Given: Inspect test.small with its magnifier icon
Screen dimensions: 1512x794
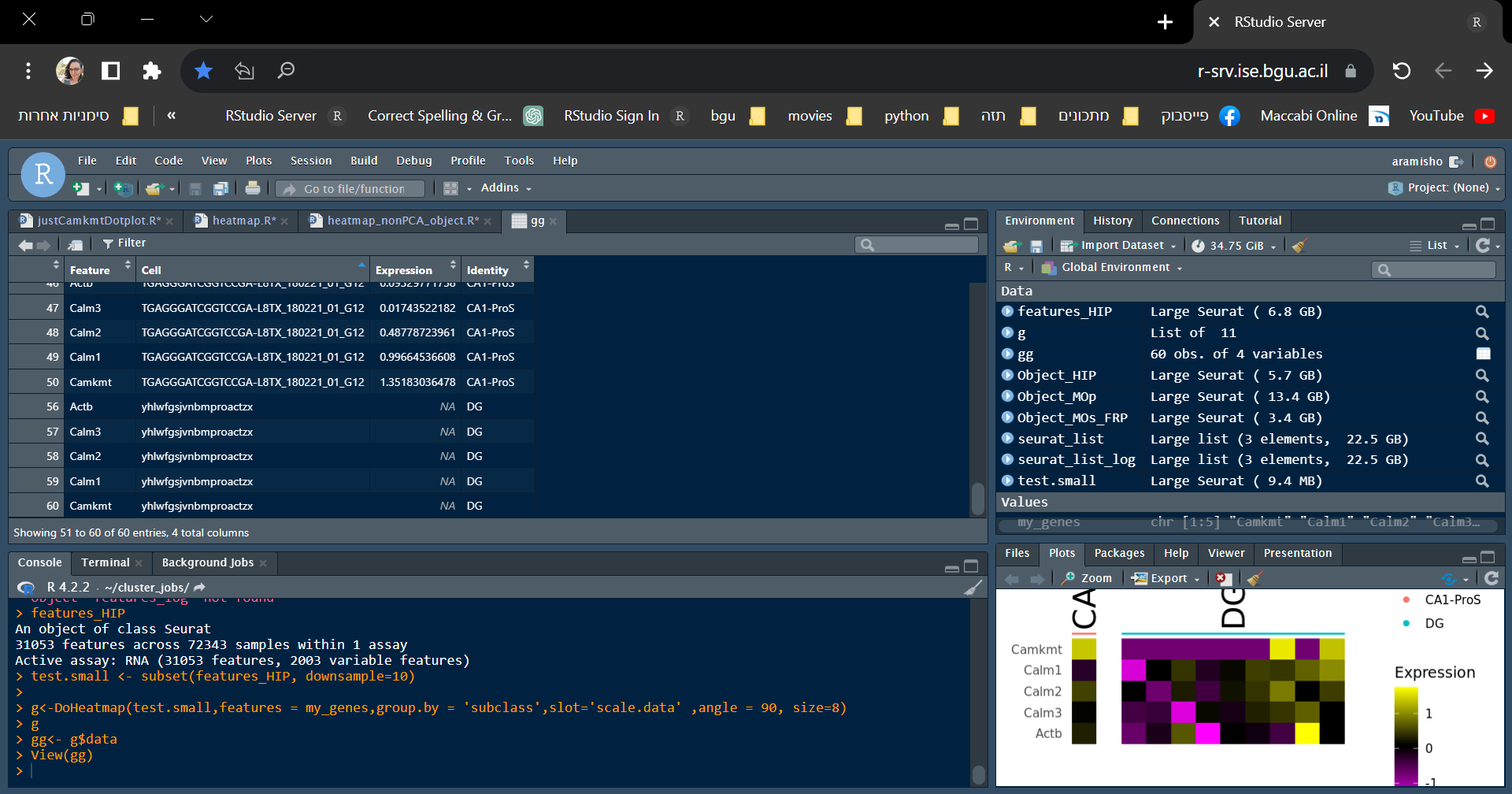Looking at the screenshot, I should [1481, 480].
